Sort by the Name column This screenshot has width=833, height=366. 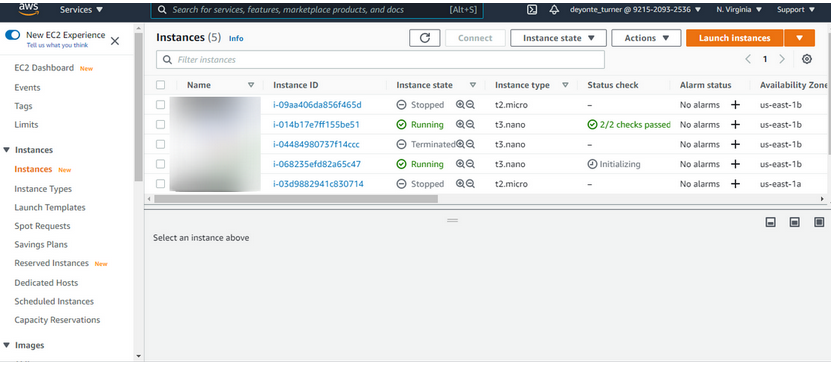pos(251,85)
